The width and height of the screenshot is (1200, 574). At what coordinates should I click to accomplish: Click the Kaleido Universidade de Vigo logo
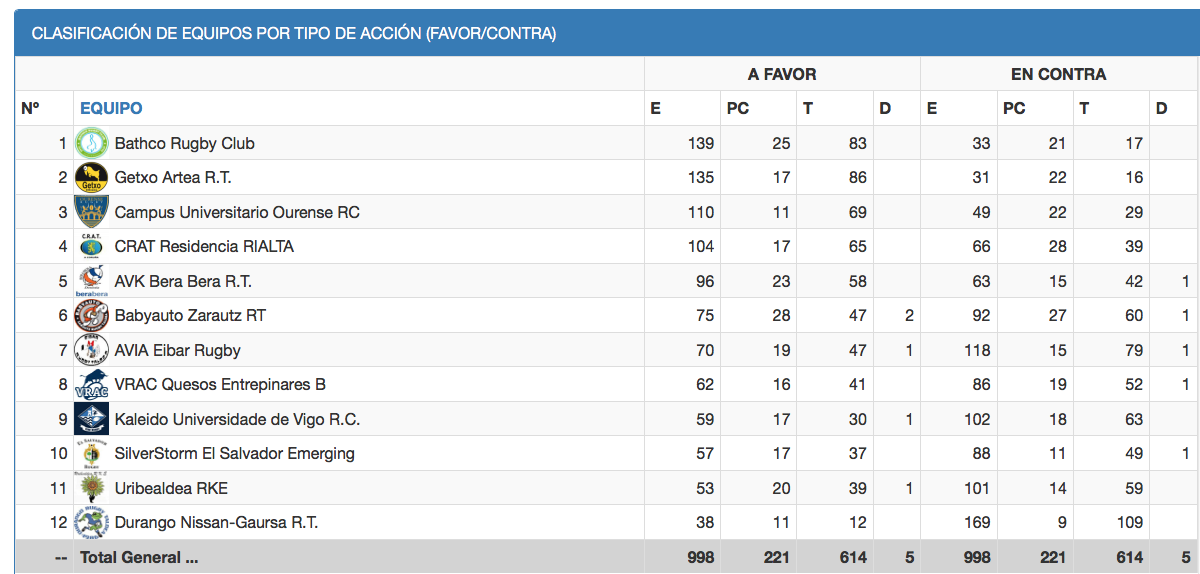tap(92, 419)
